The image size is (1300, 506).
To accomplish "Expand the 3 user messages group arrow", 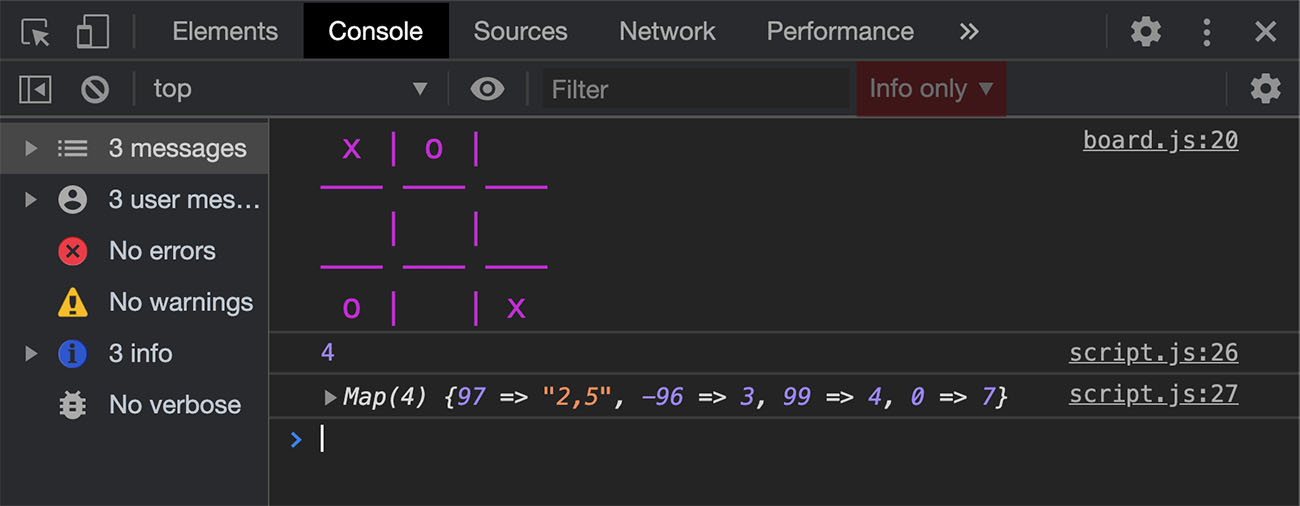I will (31, 200).
